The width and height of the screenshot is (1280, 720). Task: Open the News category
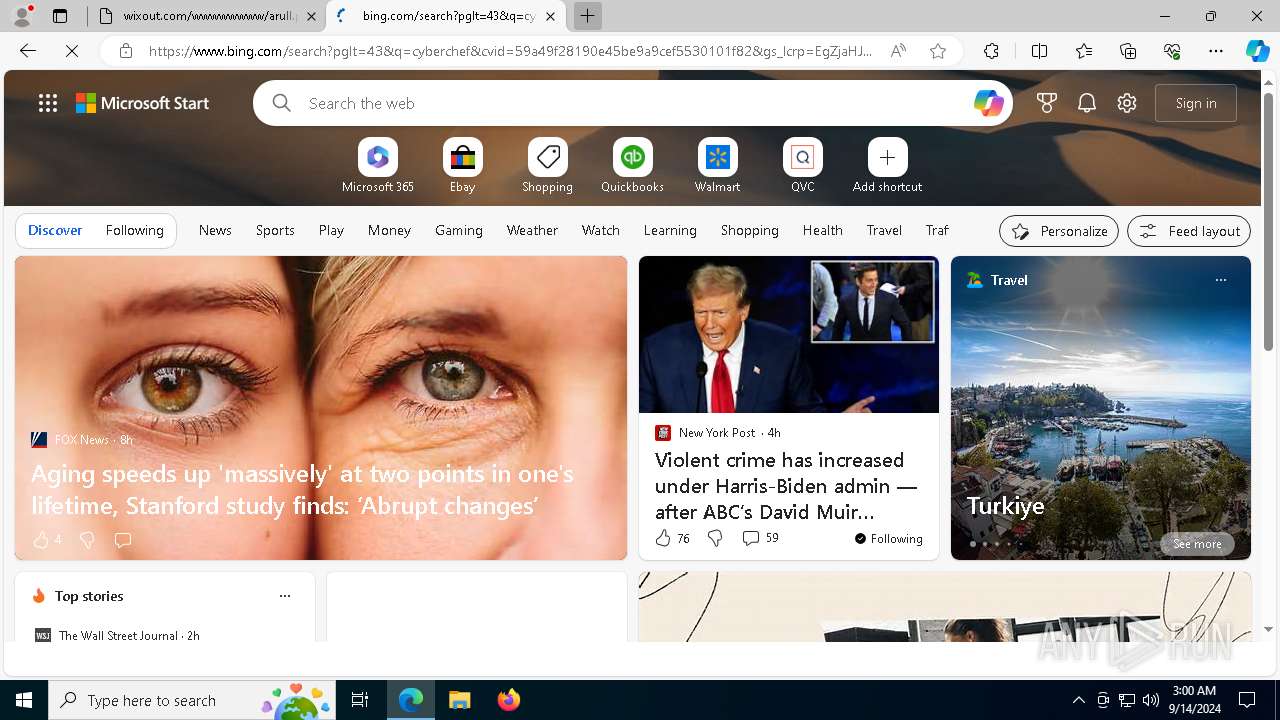click(215, 230)
